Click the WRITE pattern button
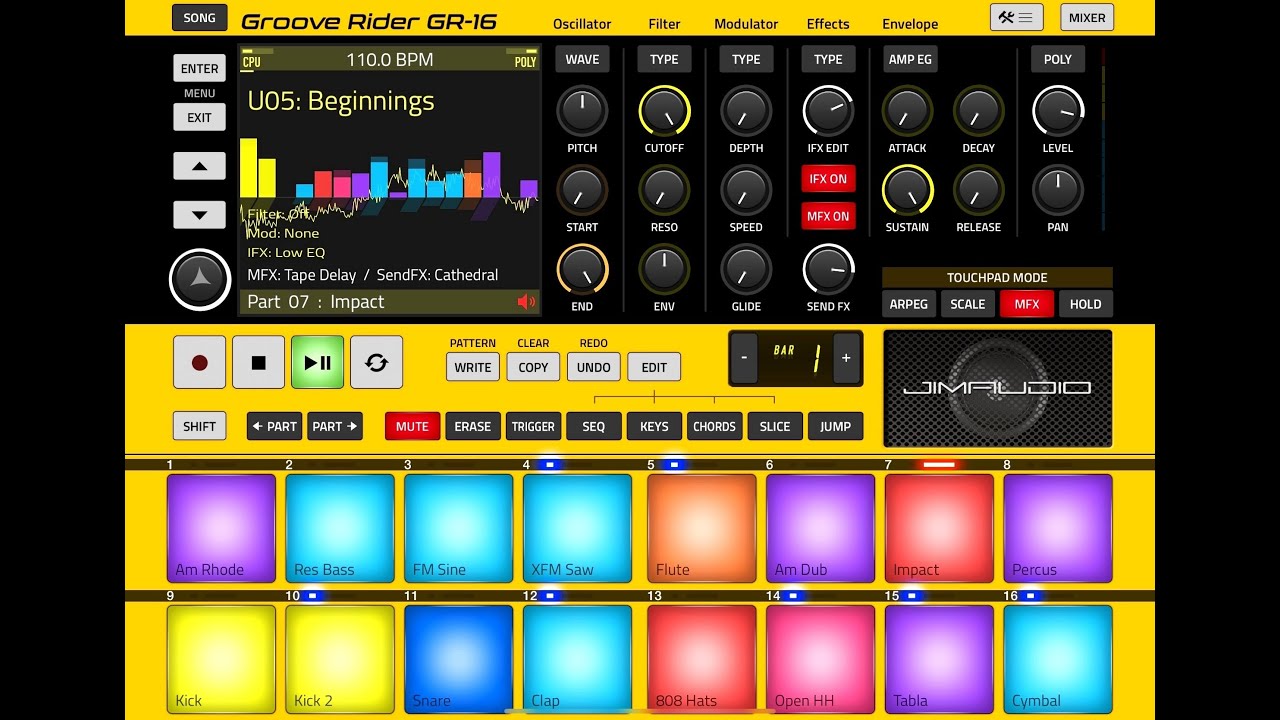 pos(473,367)
